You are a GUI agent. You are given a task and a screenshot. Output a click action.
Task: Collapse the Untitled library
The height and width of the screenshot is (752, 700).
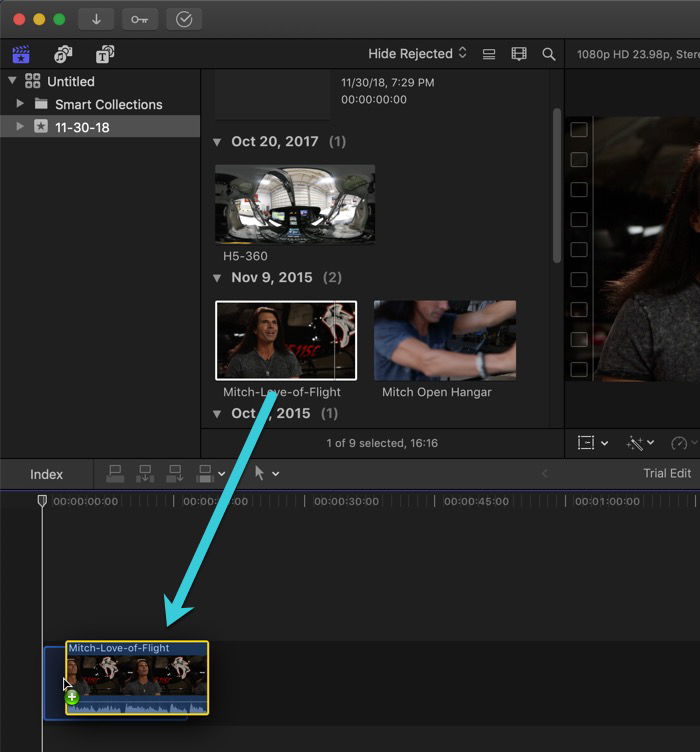pos(12,81)
